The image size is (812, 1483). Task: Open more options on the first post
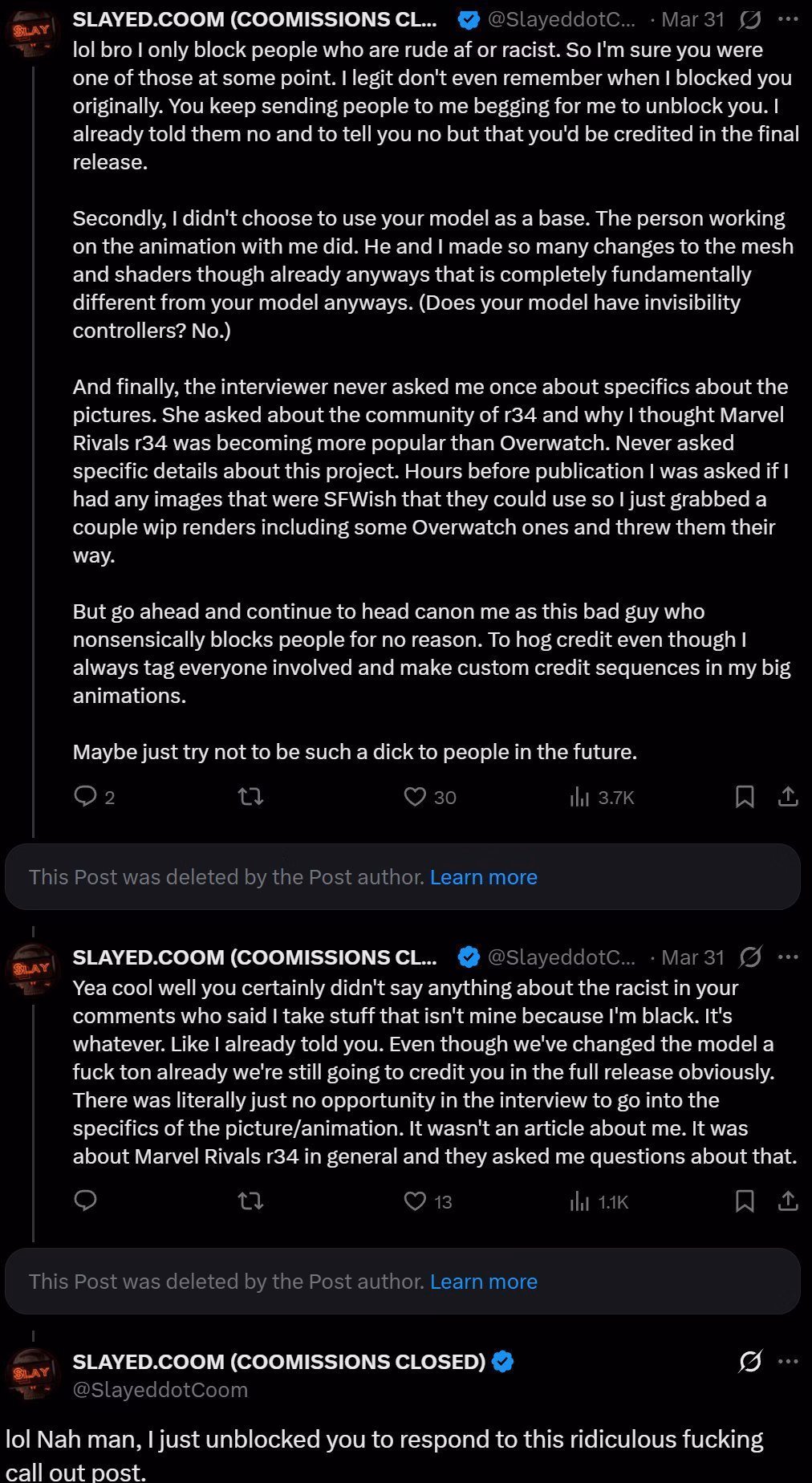click(x=789, y=20)
